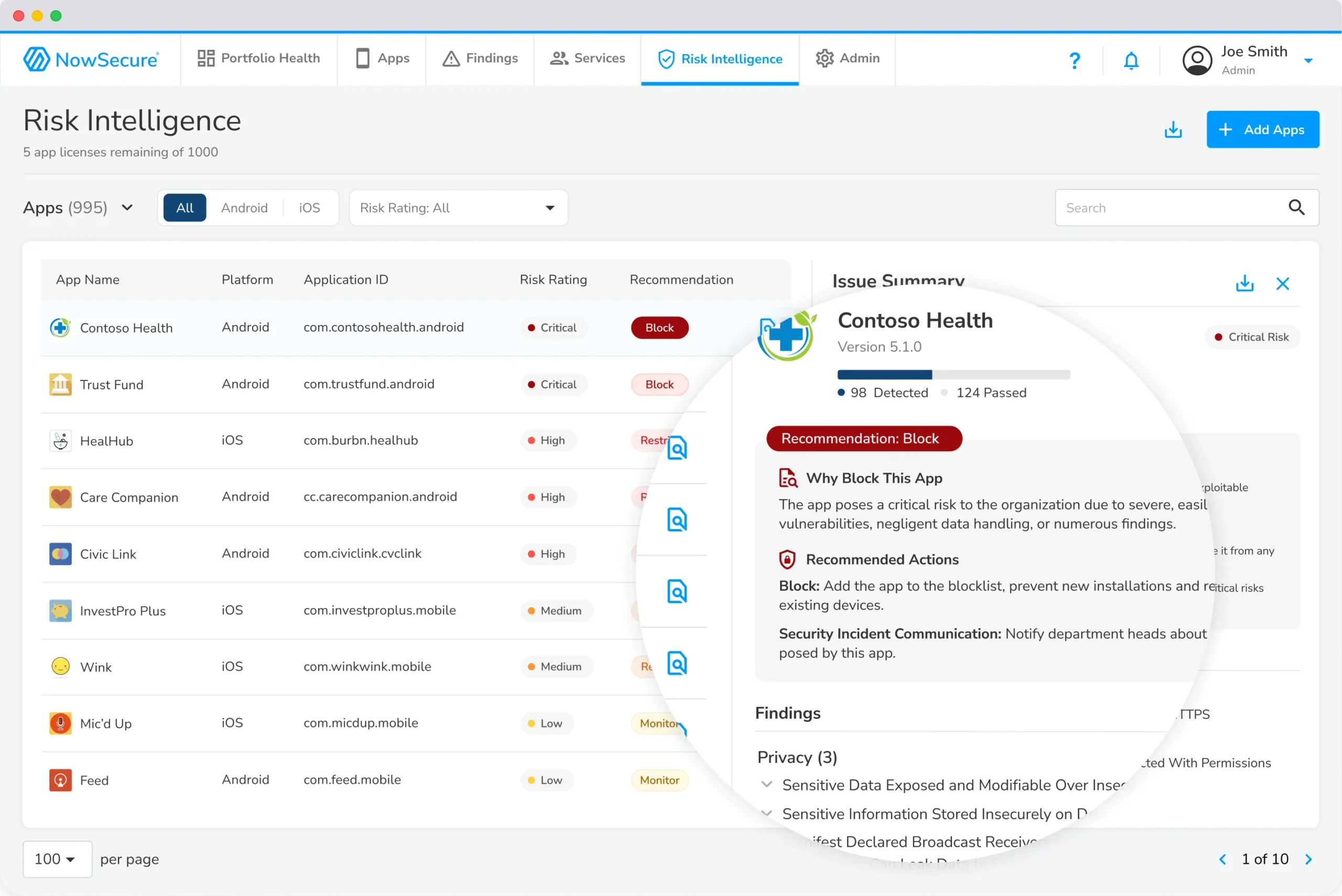Select com.trustfund.android application ID

point(369,384)
